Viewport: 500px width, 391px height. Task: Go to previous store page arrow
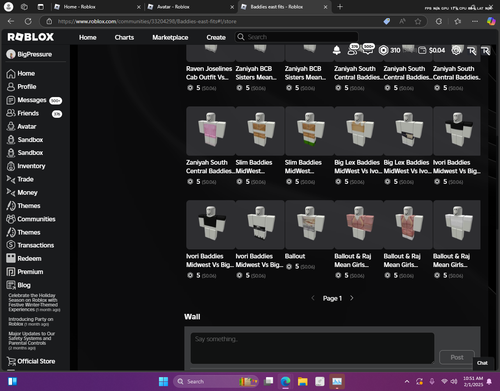[x=313, y=298]
